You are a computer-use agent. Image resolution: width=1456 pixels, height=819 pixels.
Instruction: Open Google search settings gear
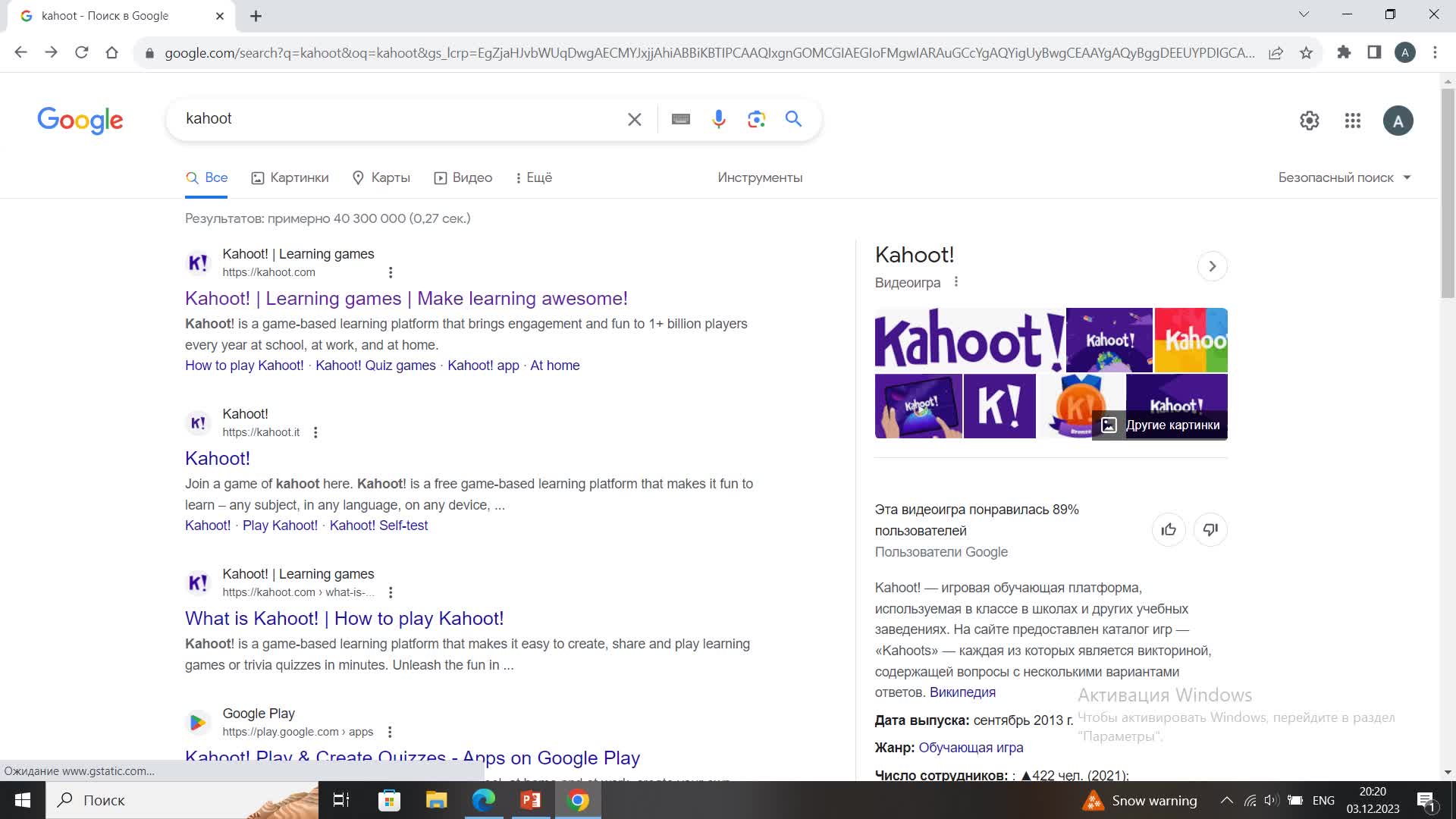1310,121
